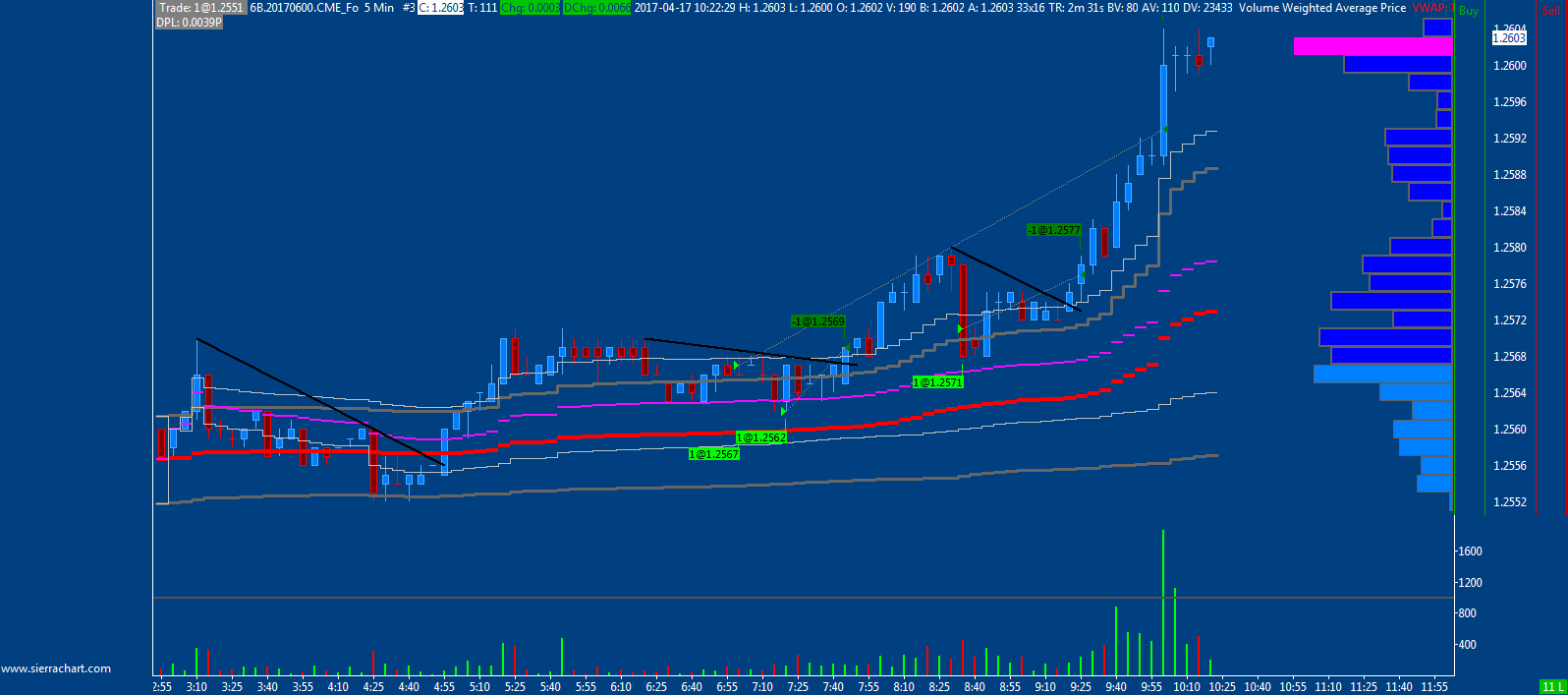Click the 1600 volume scale label
1568x695 pixels.
1470,551
